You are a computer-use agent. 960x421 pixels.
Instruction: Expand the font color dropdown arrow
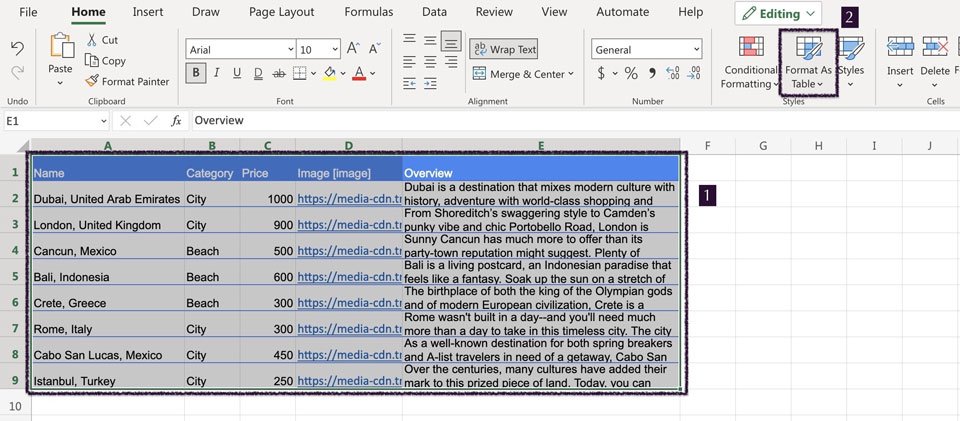[372, 73]
